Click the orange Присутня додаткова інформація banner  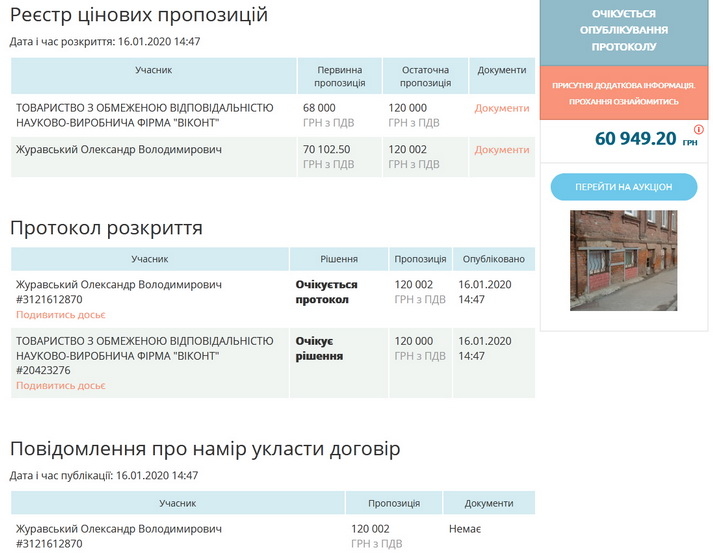click(x=624, y=93)
